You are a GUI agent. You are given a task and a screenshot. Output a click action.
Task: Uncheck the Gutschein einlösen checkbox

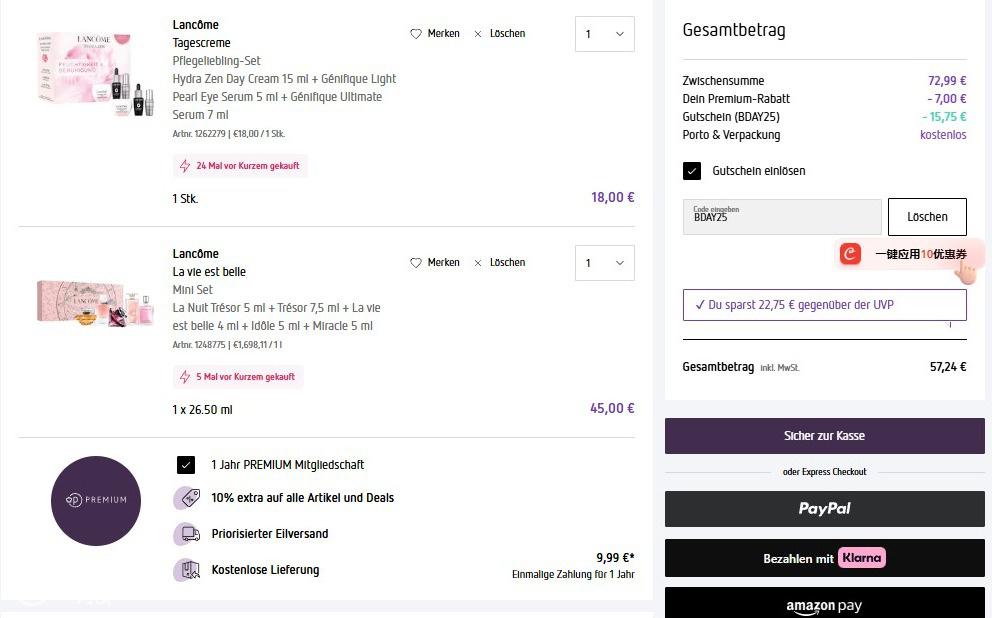click(692, 171)
